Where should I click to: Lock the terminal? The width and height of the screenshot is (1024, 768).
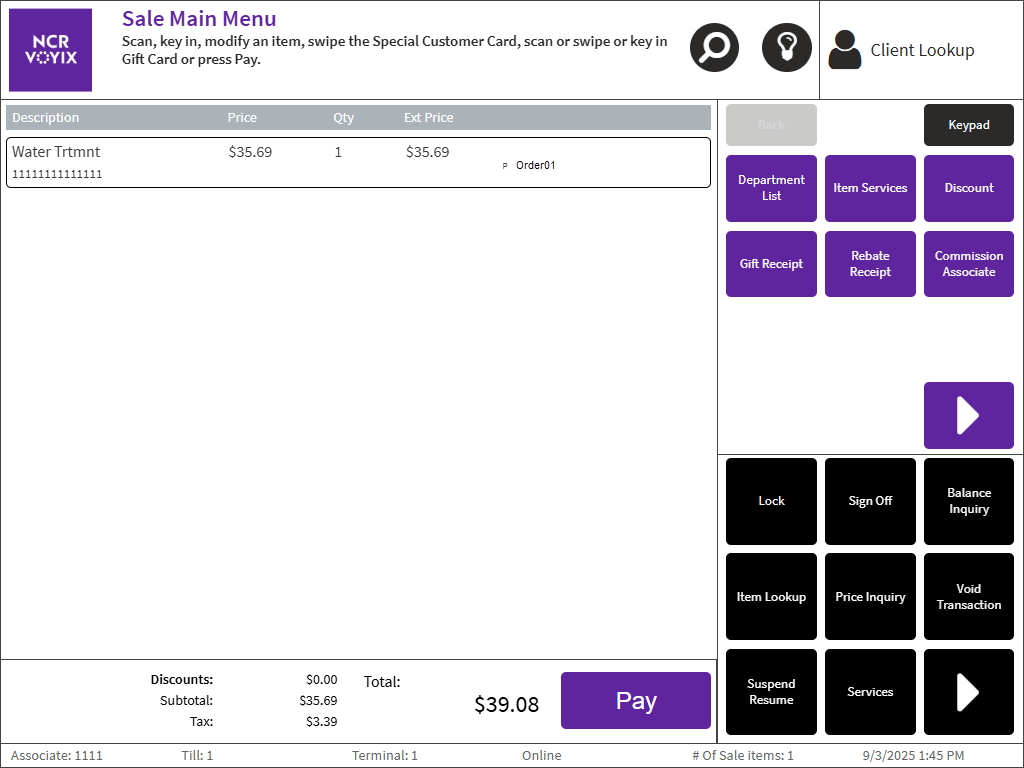[x=771, y=501]
